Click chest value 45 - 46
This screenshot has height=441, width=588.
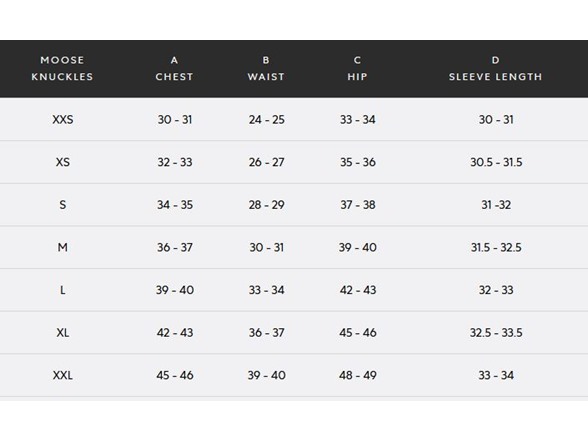coord(175,375)
